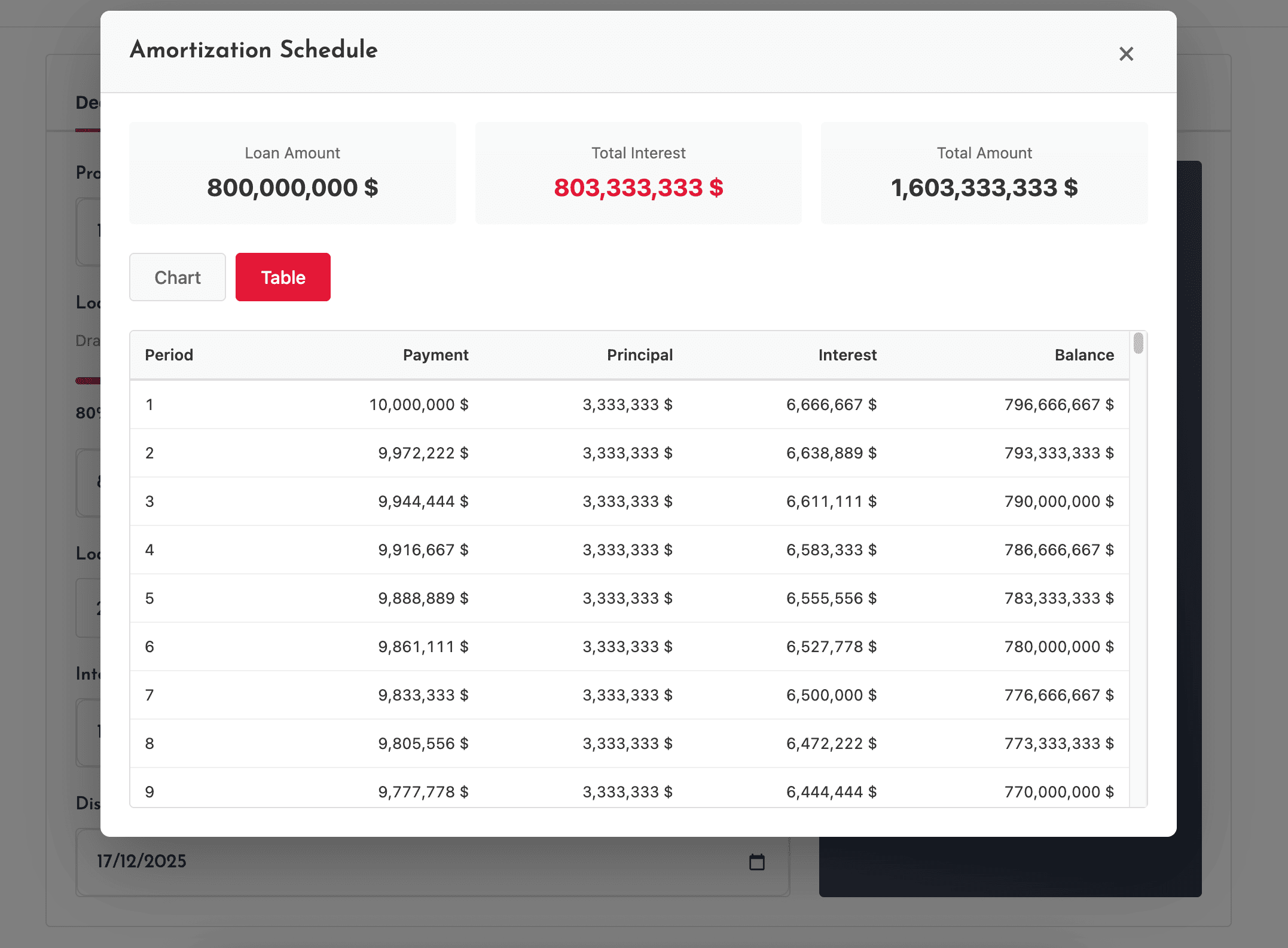Open the calendar picker icon
Image resolution: width=1288 pixels, height=948 pixels.
click(x=756, y=861)
